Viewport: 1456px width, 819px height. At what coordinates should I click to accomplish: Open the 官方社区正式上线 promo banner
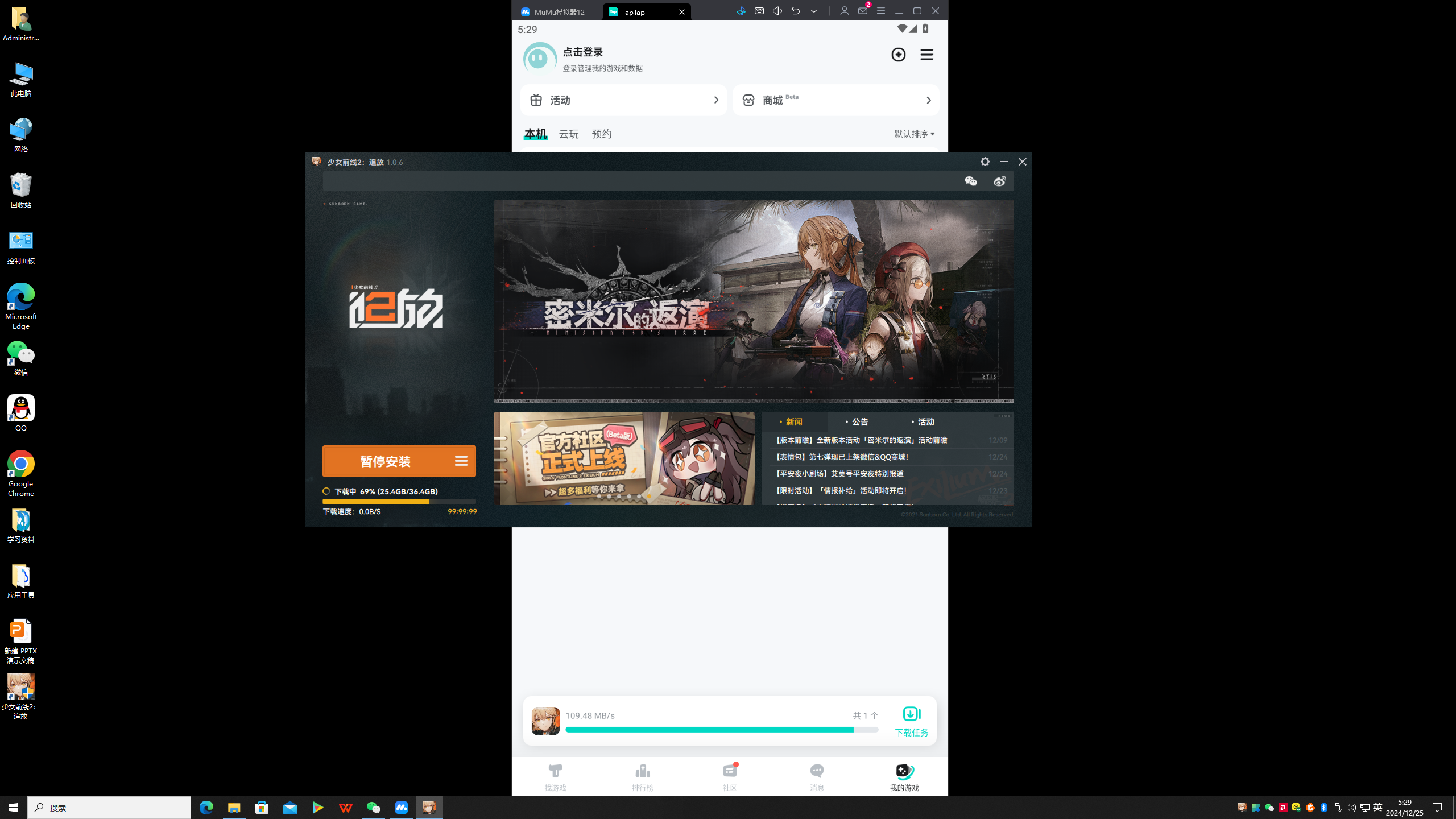(624, 458)
